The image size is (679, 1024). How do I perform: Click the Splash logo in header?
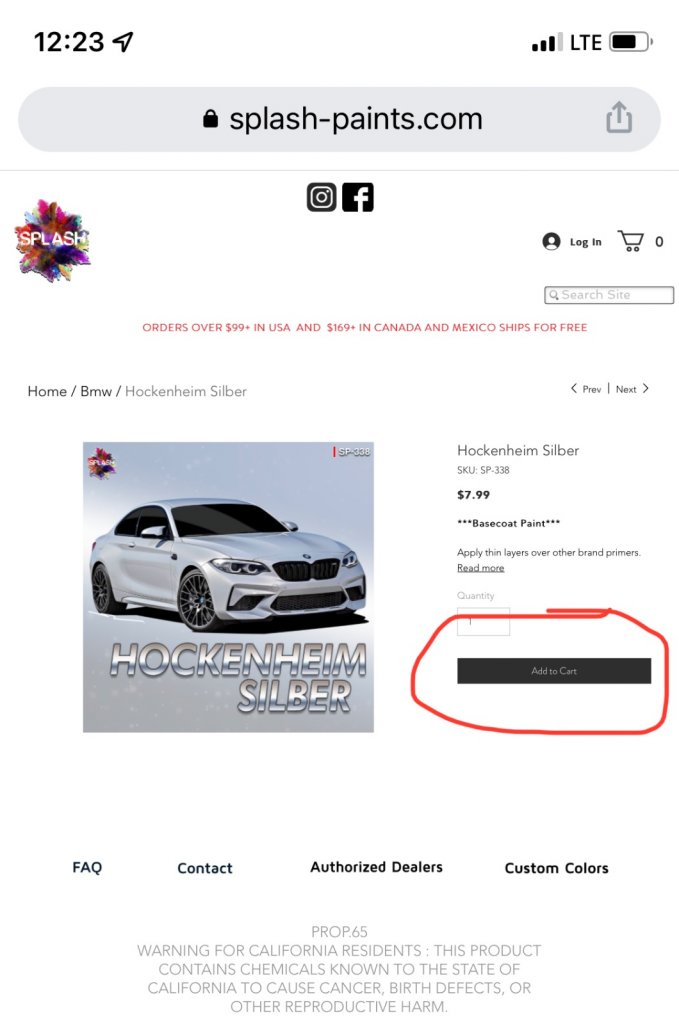tap(52, 241)
